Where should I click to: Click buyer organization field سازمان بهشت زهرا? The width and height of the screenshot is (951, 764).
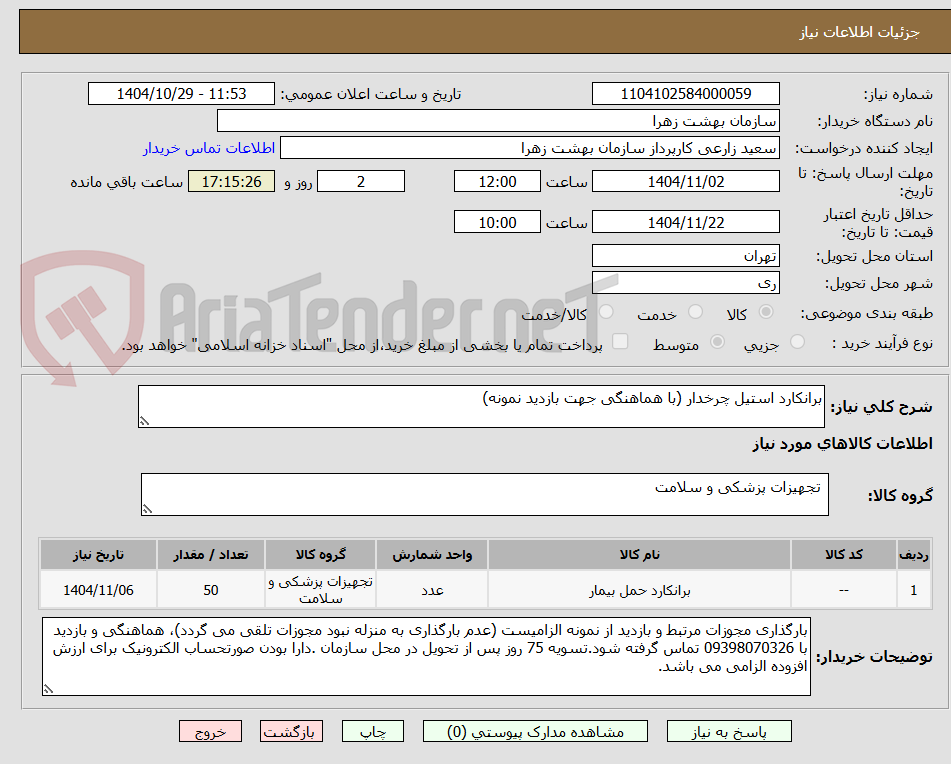point(499,121)
